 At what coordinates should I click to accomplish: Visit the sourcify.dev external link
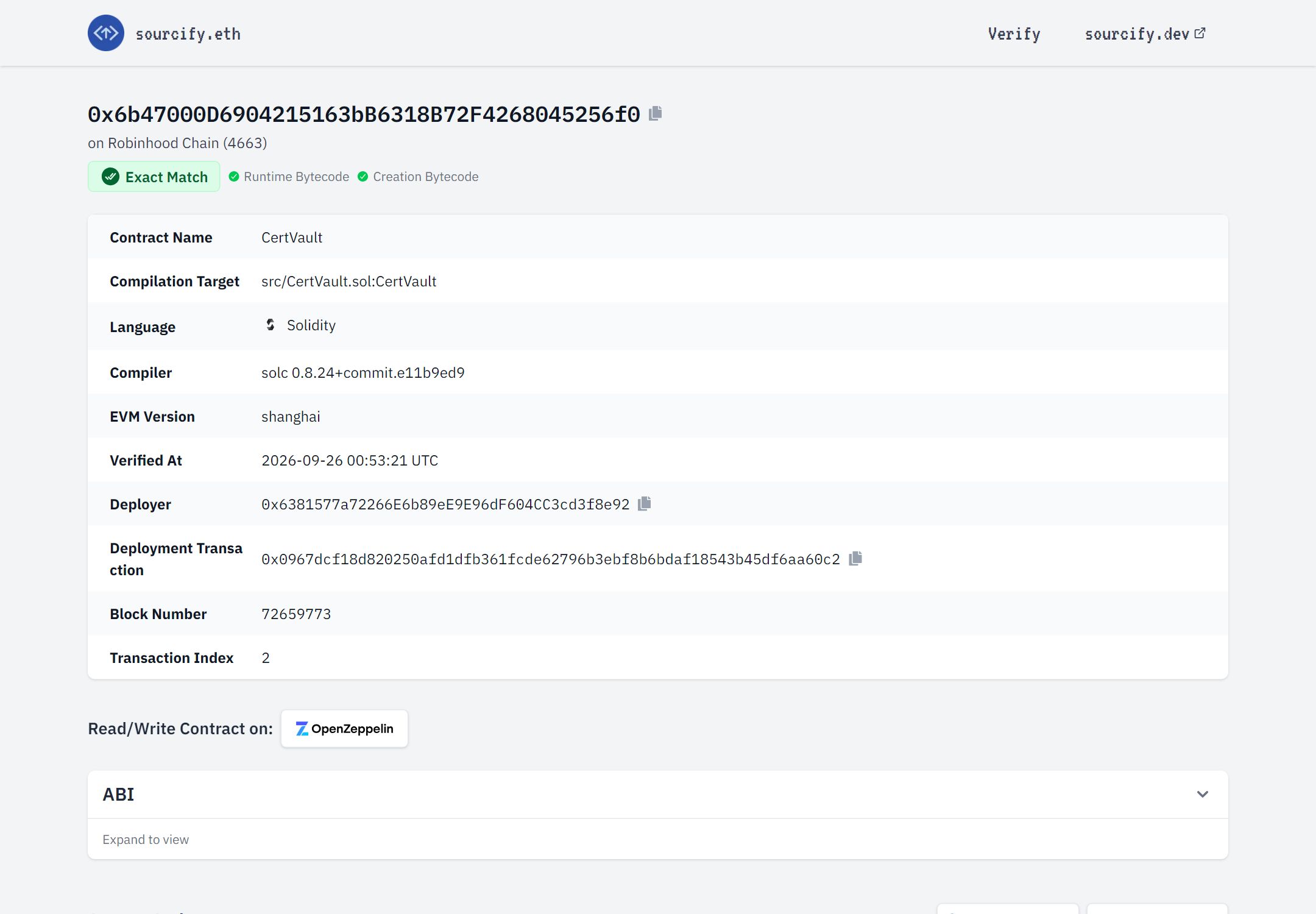(x=1145, y=34)
